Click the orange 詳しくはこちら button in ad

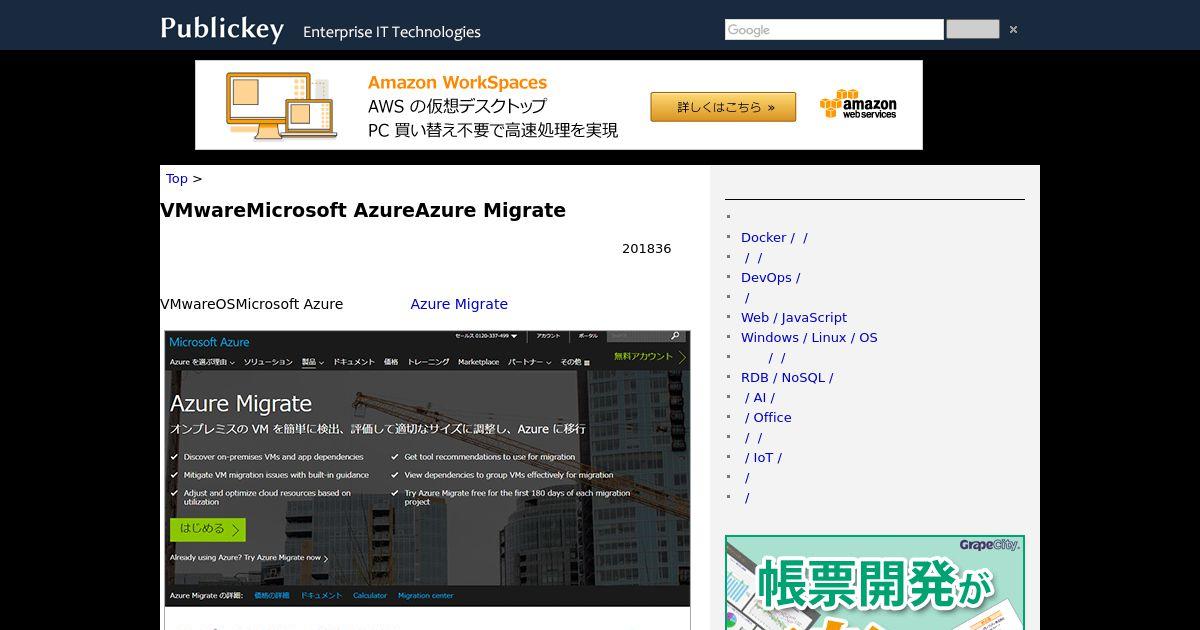(723, 107)
